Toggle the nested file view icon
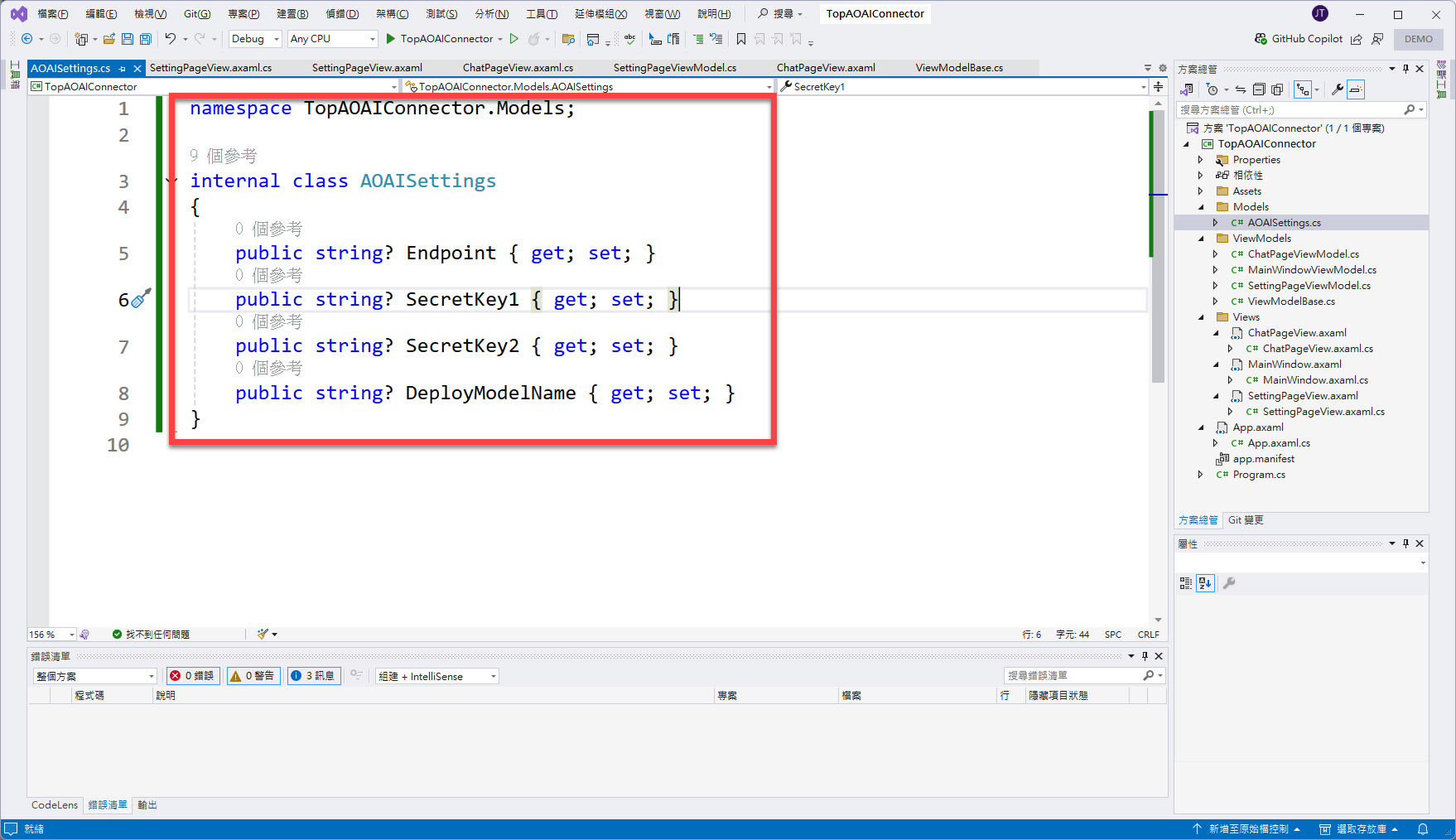The width and height of the screenshot is (1456, 840). coord(1304,89)
